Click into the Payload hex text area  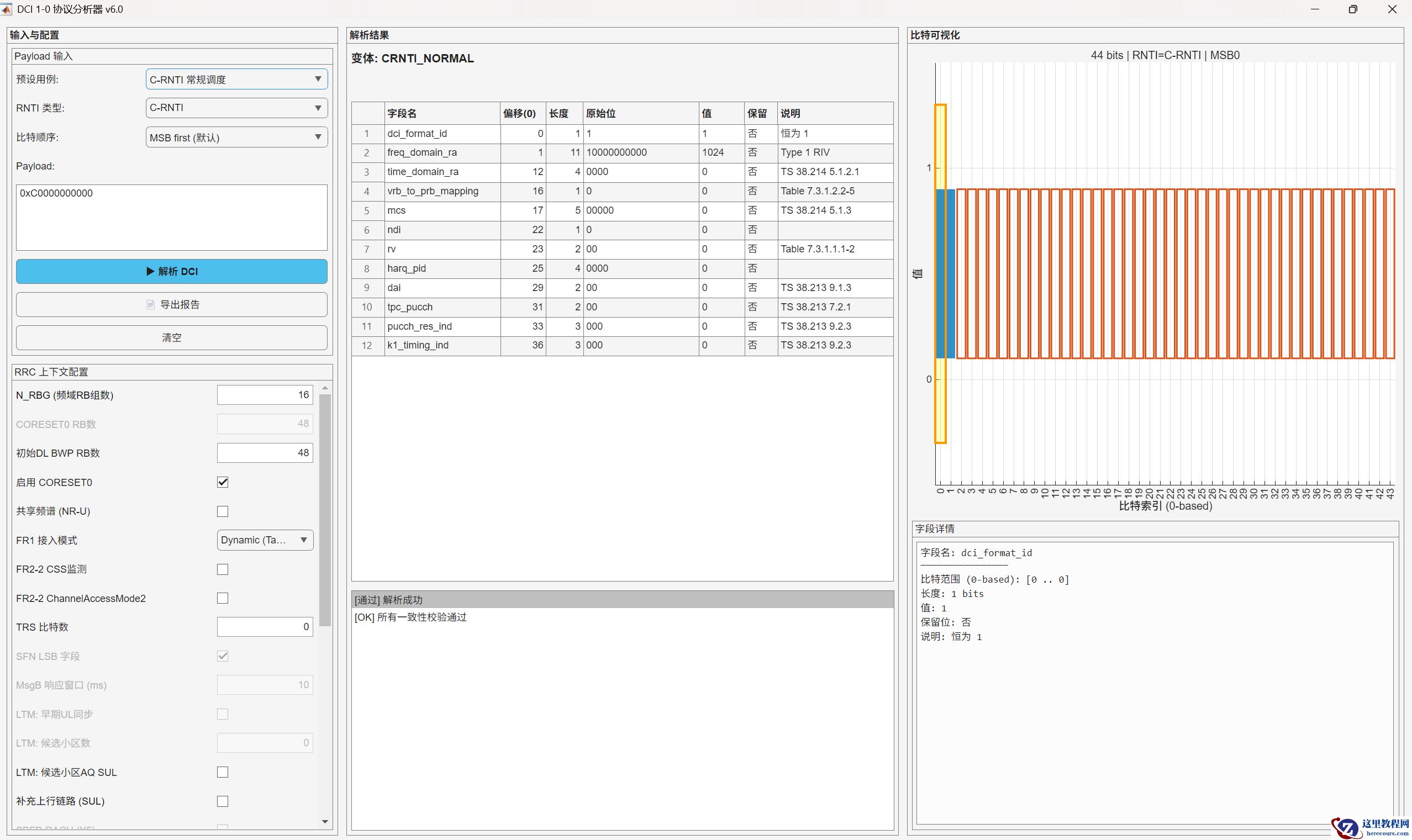click(172, 218)
